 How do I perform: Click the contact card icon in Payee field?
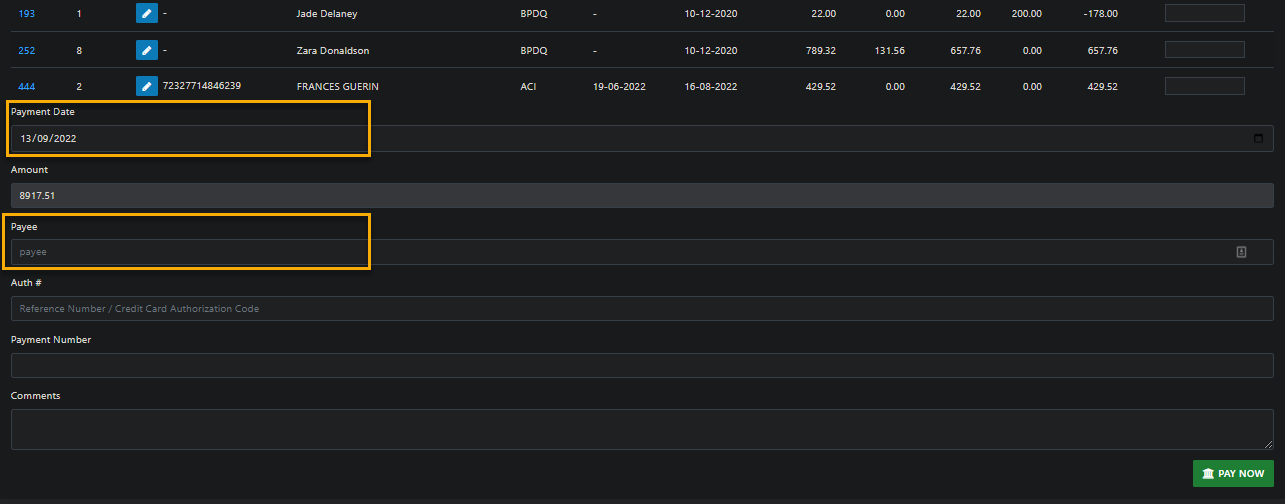[1241, 252]
